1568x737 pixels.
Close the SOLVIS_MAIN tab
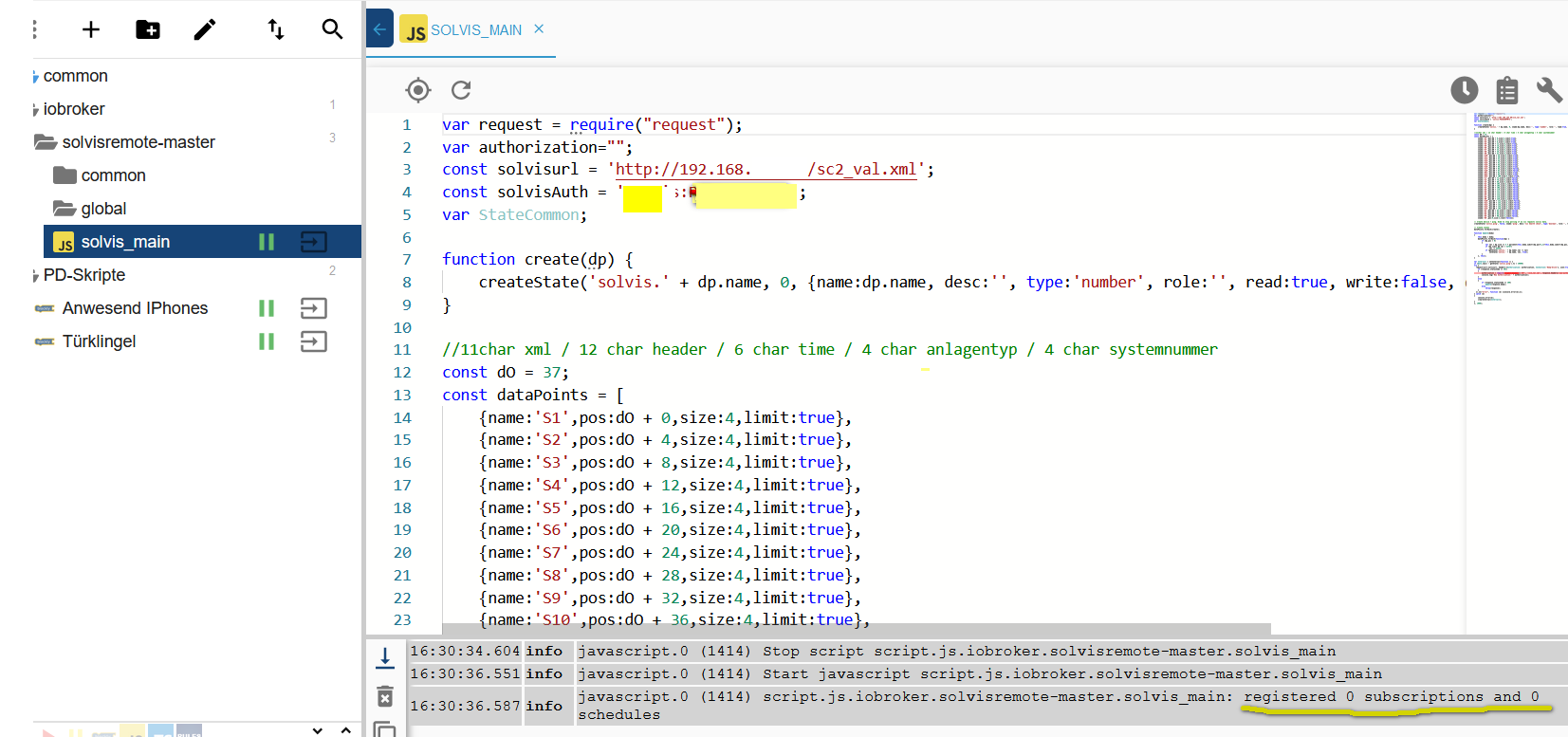(x=539, y=28)
